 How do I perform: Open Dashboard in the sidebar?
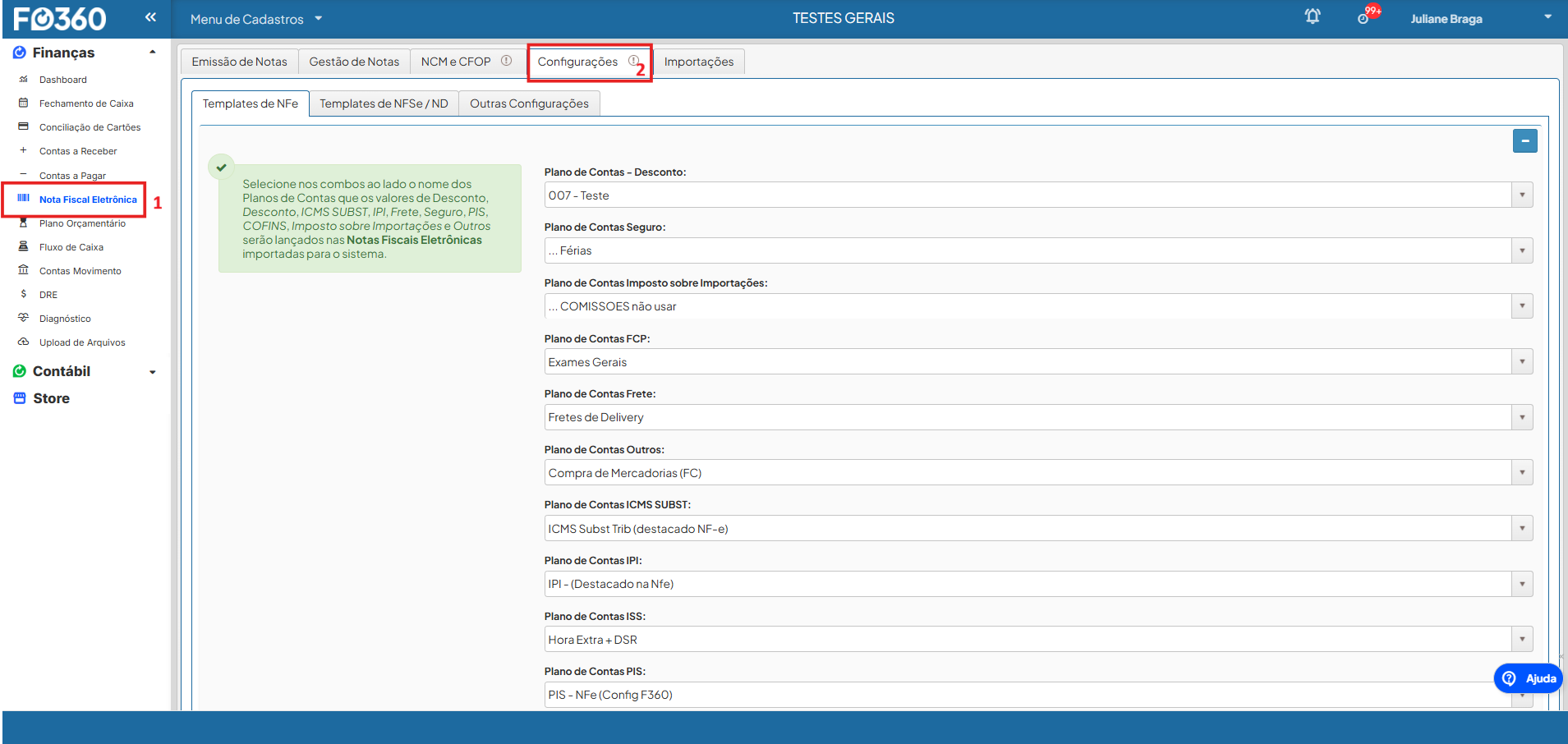pyautogui.click(x=63, y=80)
